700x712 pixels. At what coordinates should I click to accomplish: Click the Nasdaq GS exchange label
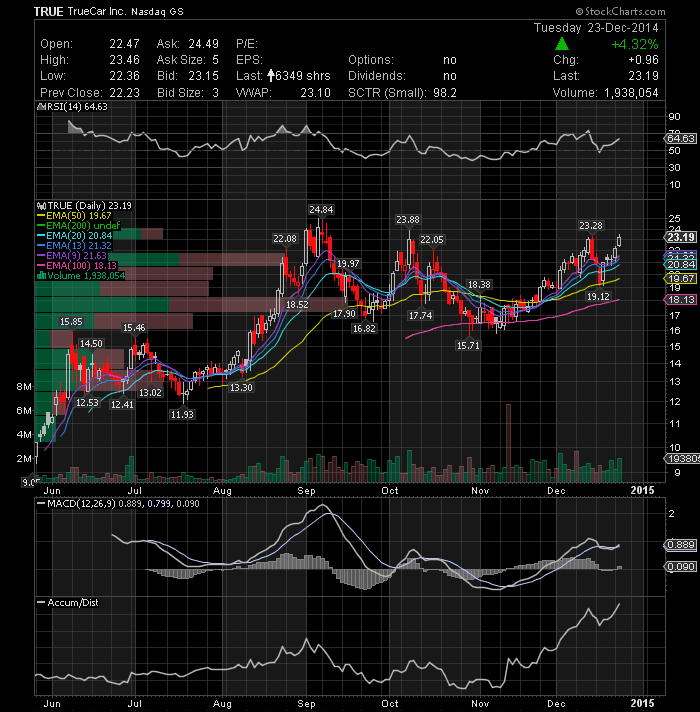[157, 12]
